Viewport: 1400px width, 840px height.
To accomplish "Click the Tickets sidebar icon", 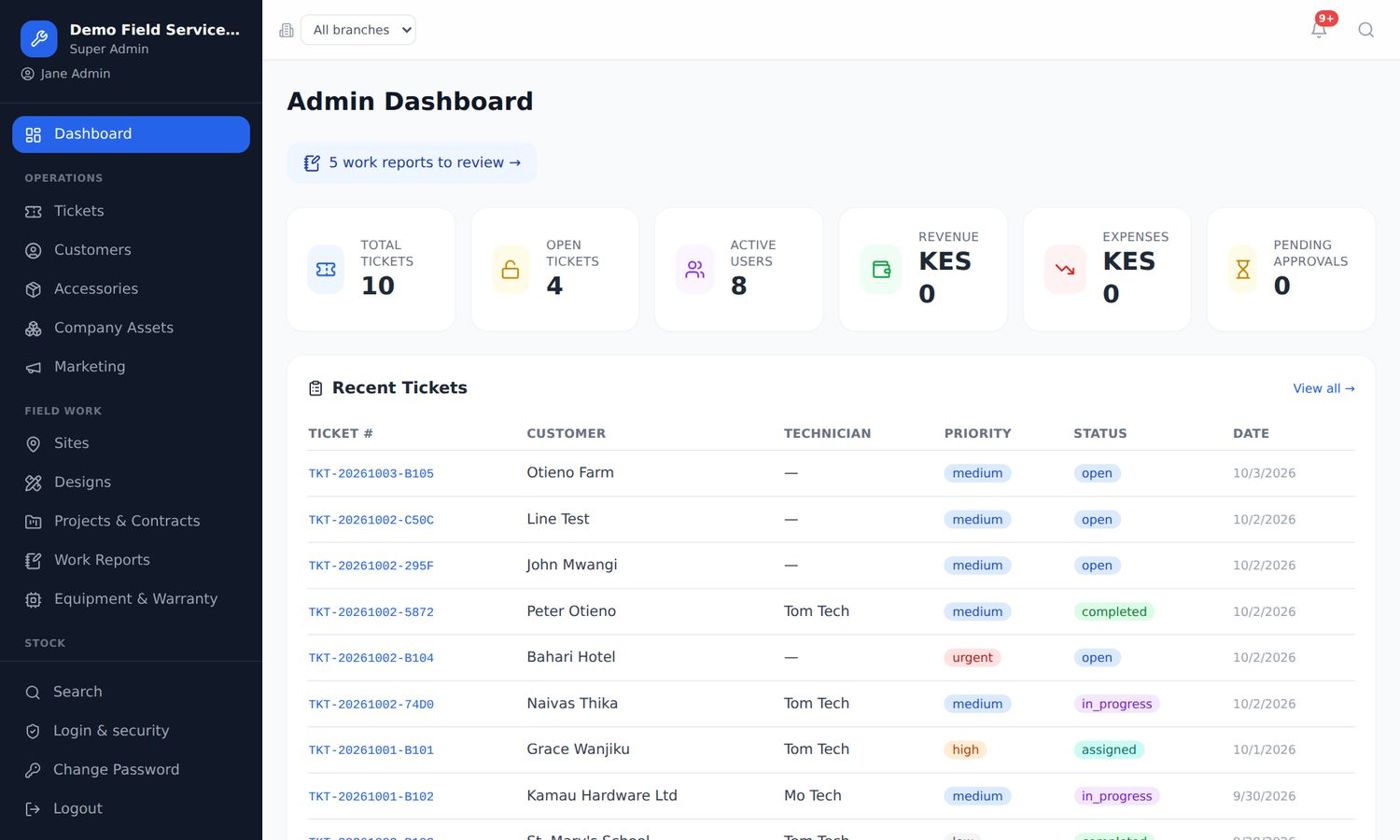I will point(33,212).
